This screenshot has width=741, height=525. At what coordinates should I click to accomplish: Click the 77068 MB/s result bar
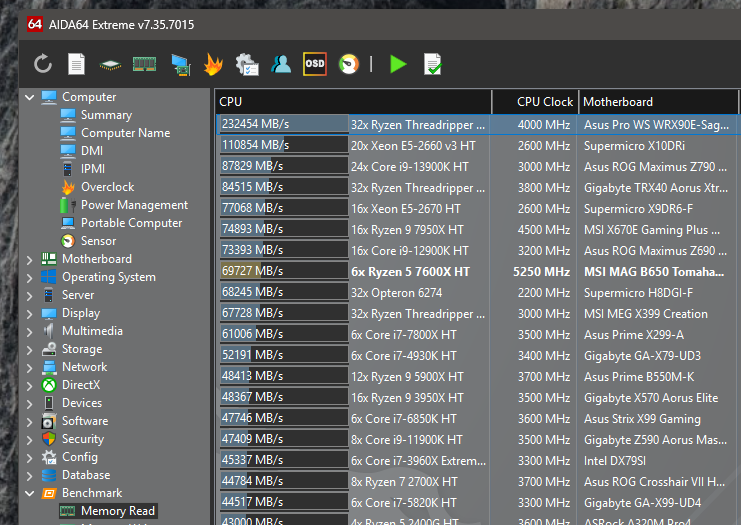pyautogui.click(x=284, y=208)
